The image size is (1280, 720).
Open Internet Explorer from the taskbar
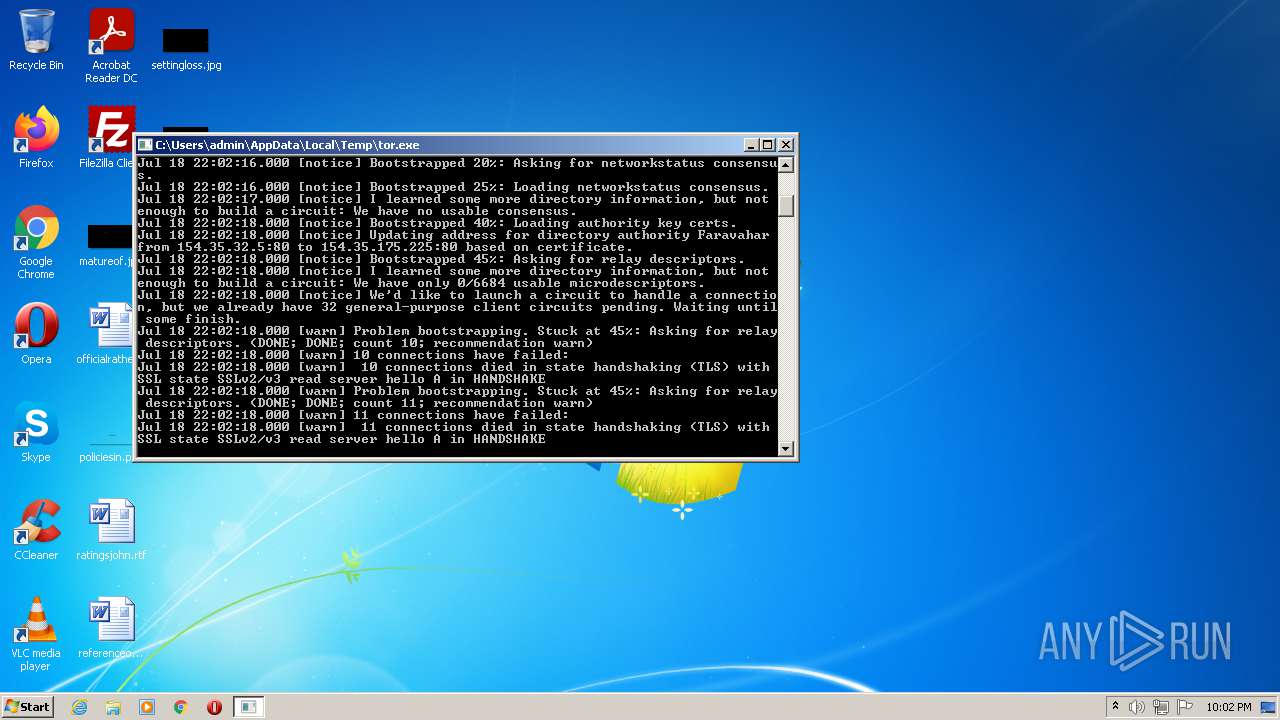click(x=79, y=707)
